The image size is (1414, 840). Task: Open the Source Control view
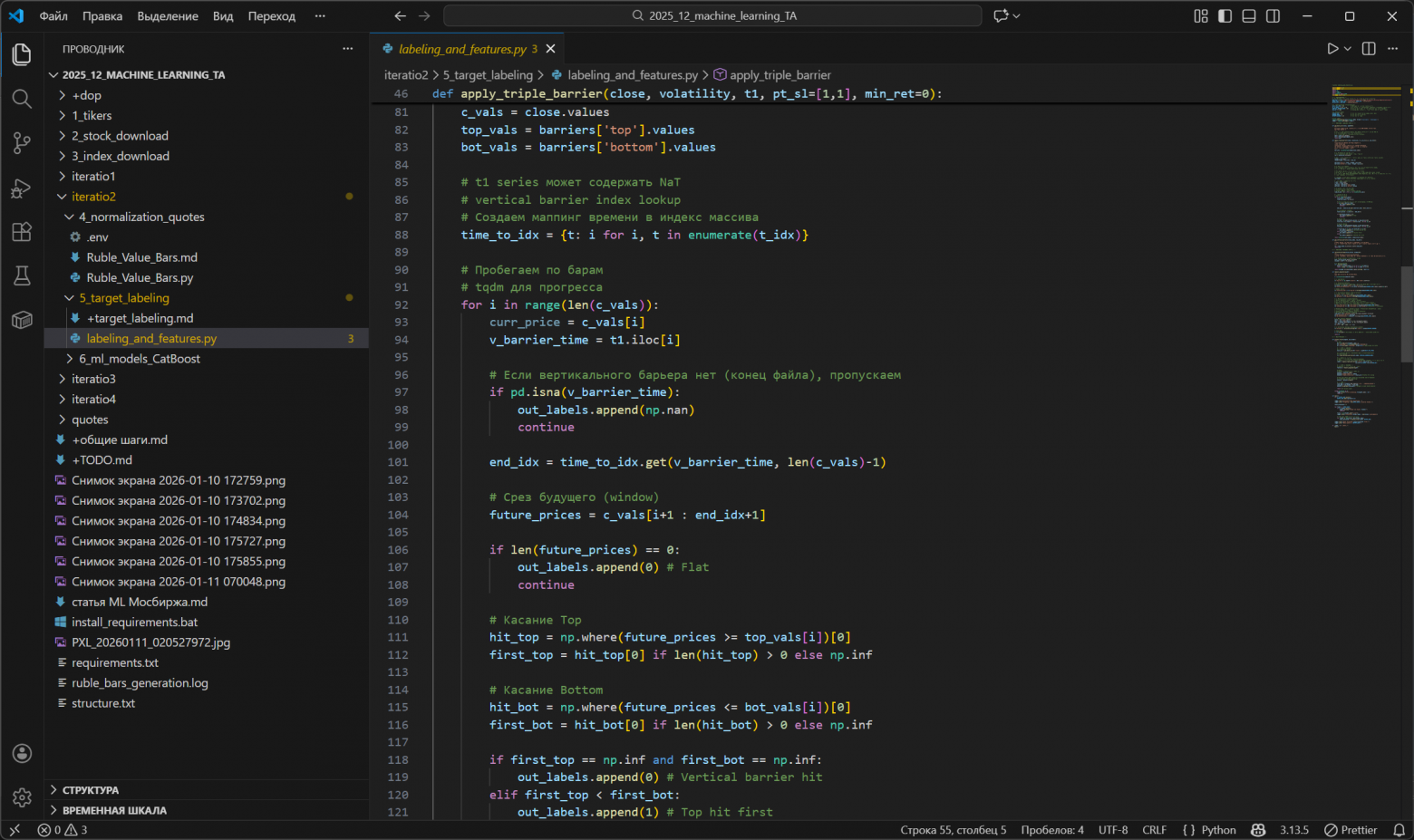click(22, 143)
